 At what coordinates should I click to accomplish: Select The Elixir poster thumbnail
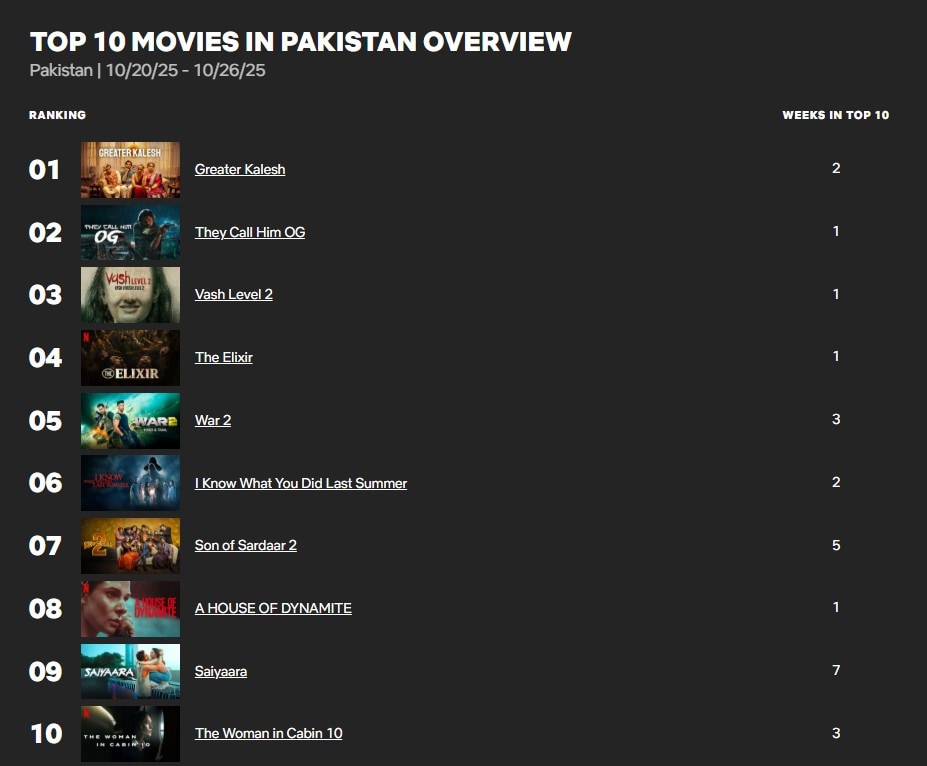point(130,358)
